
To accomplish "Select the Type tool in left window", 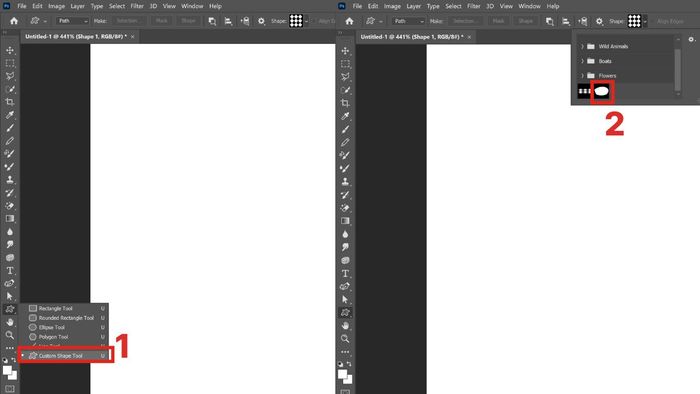I will 10,270.
